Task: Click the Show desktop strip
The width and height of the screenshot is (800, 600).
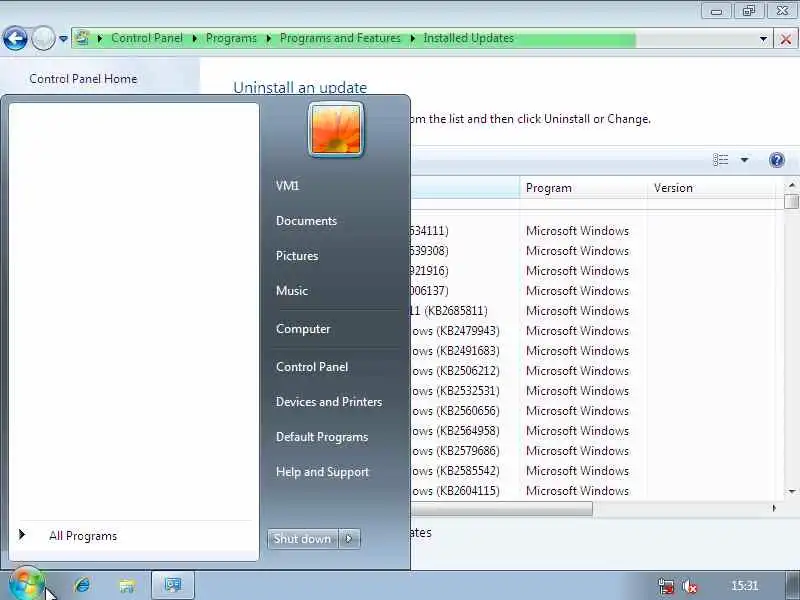Action: coord(792,585)
